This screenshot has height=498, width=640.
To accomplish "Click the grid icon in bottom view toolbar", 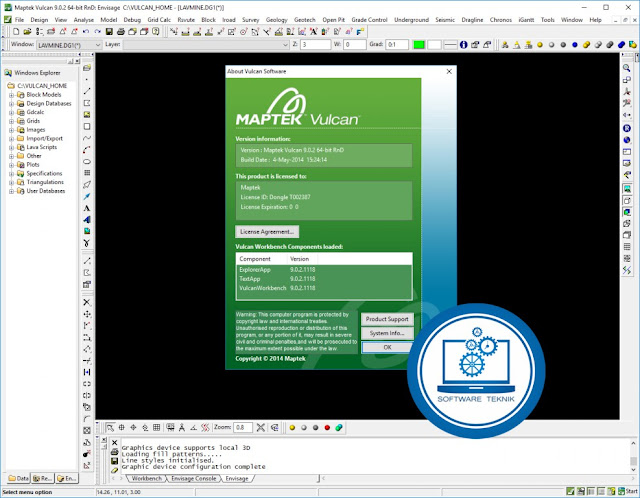I will (x=156, y=427).
